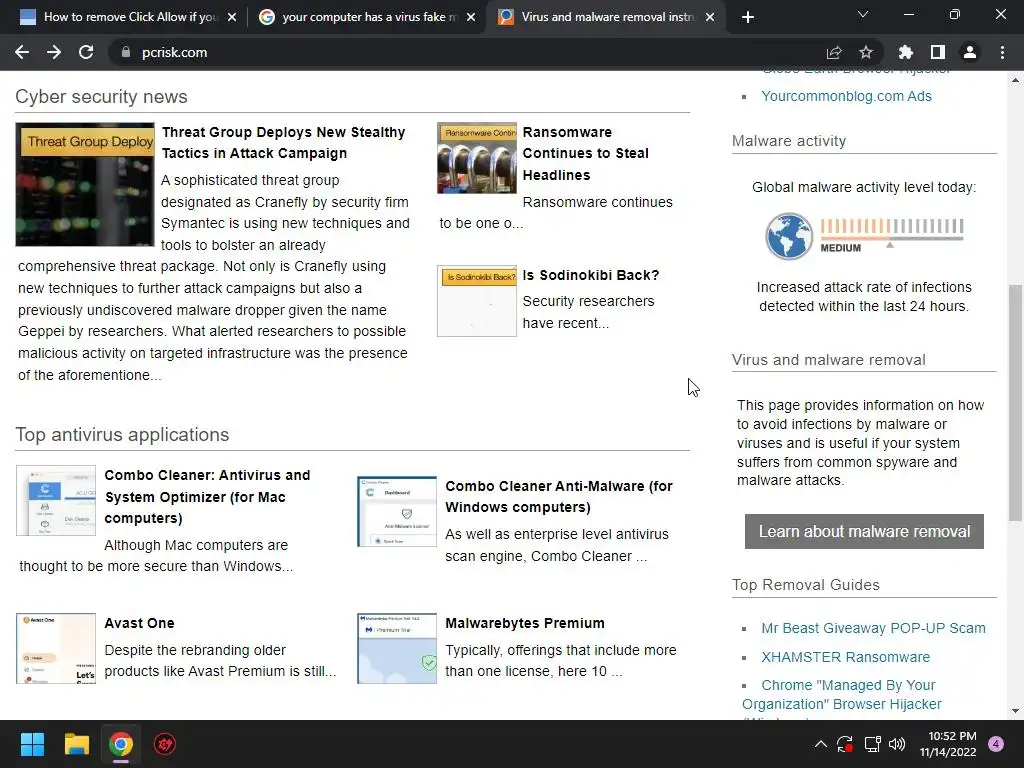This screenshot has width=1024, height=768.
Task: Click the 'Is Sodinokibi Back?' thumbnail
Action: point(477,301)
